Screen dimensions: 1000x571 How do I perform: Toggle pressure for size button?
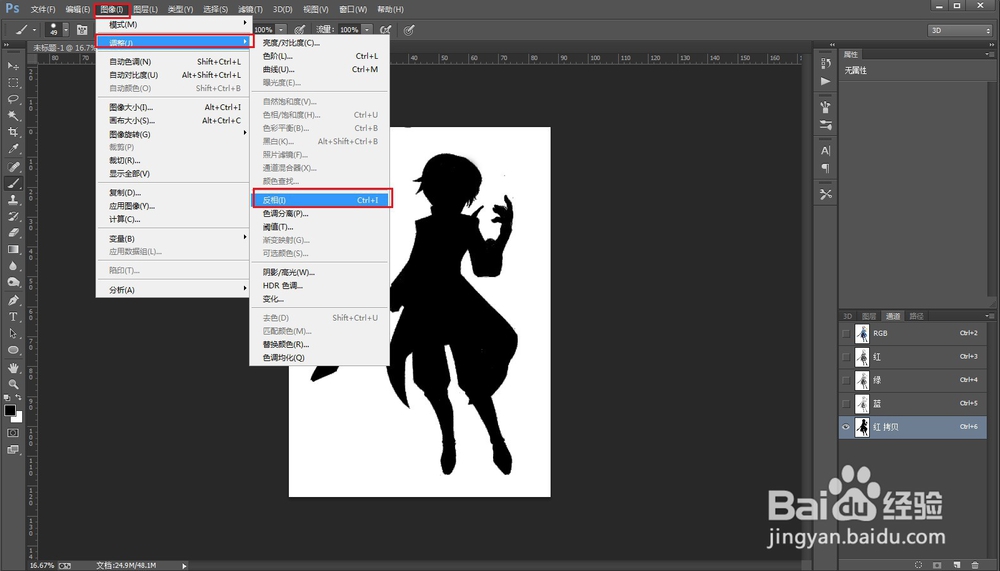[409, 30]
